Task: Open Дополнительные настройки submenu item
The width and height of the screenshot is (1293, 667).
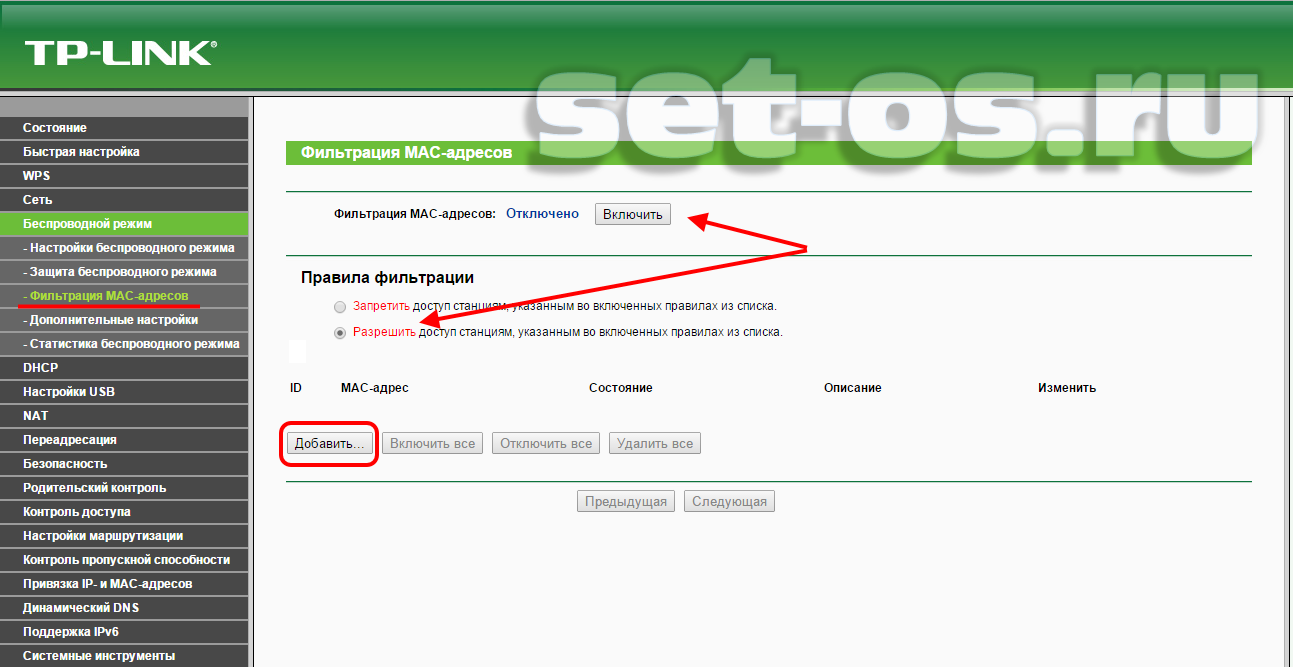Action: point(124,320)
